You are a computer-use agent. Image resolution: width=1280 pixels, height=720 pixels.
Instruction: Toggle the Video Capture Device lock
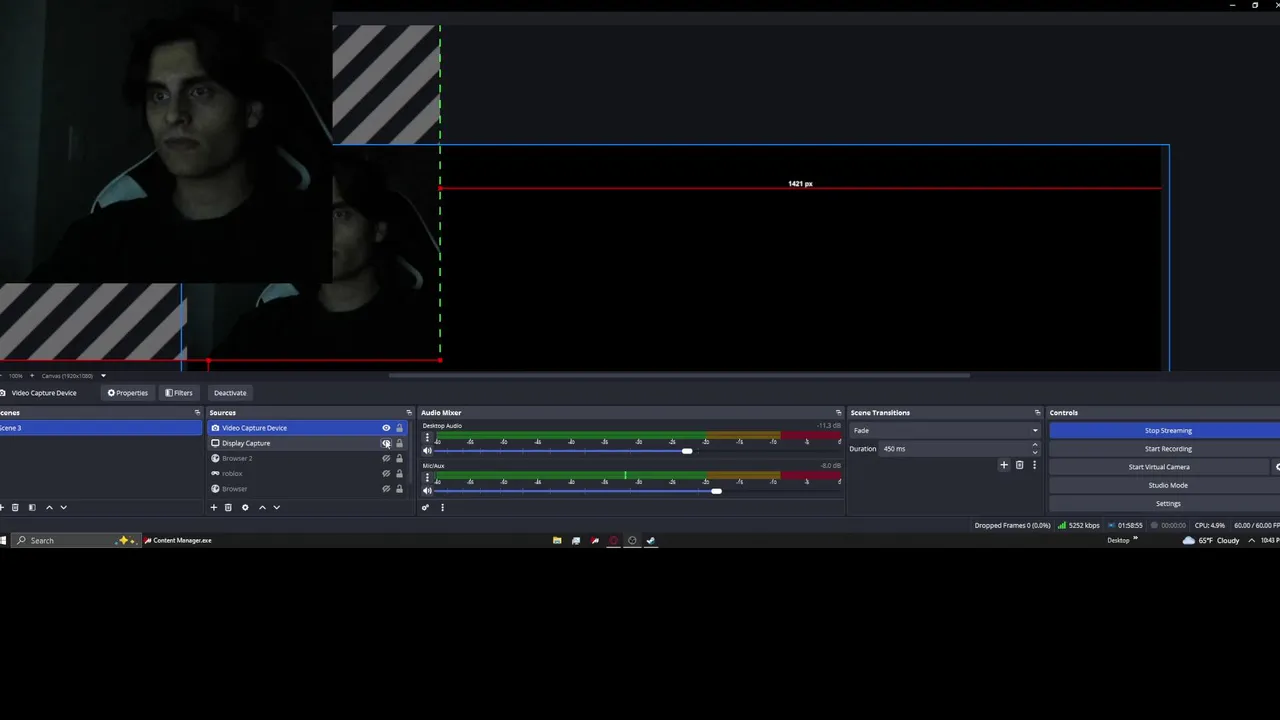[x=399, y=428]
